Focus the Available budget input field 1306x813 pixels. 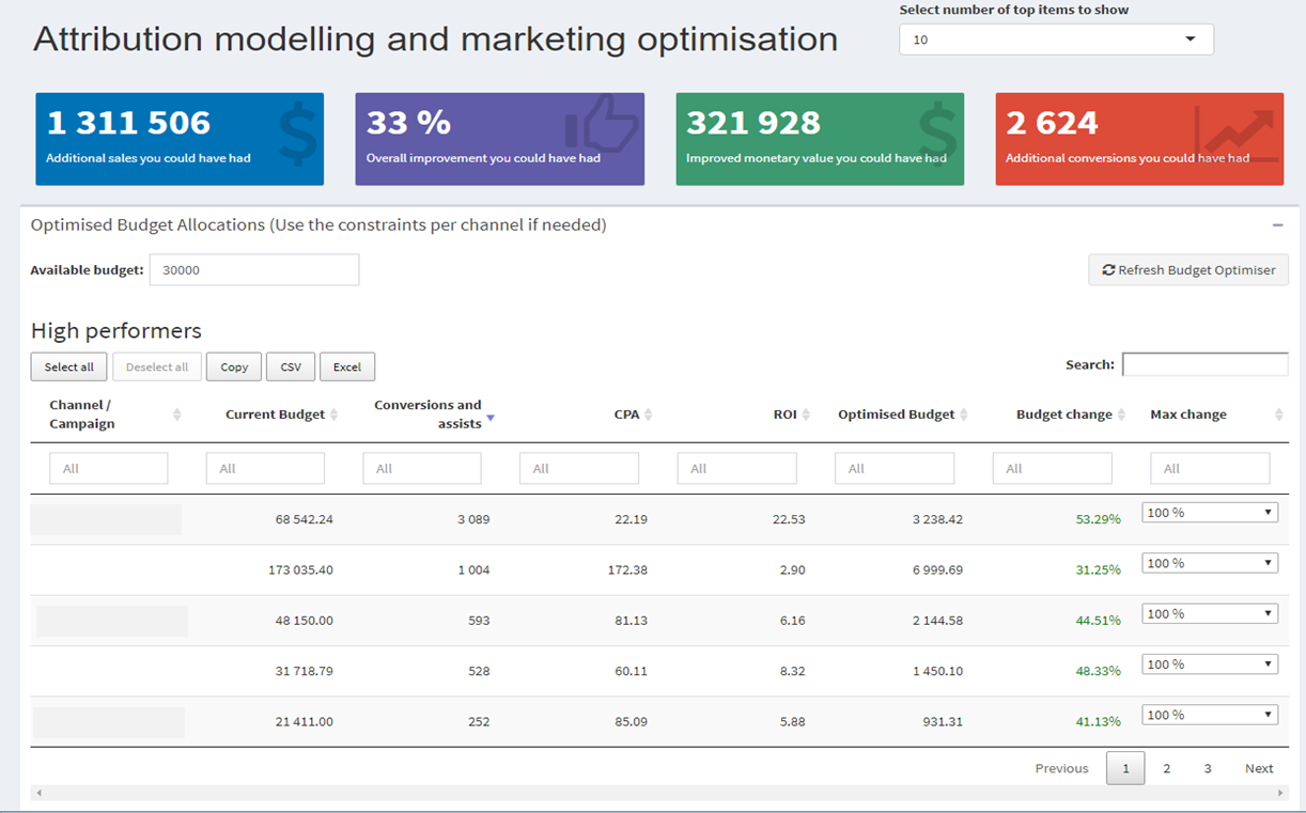(254, 270)
